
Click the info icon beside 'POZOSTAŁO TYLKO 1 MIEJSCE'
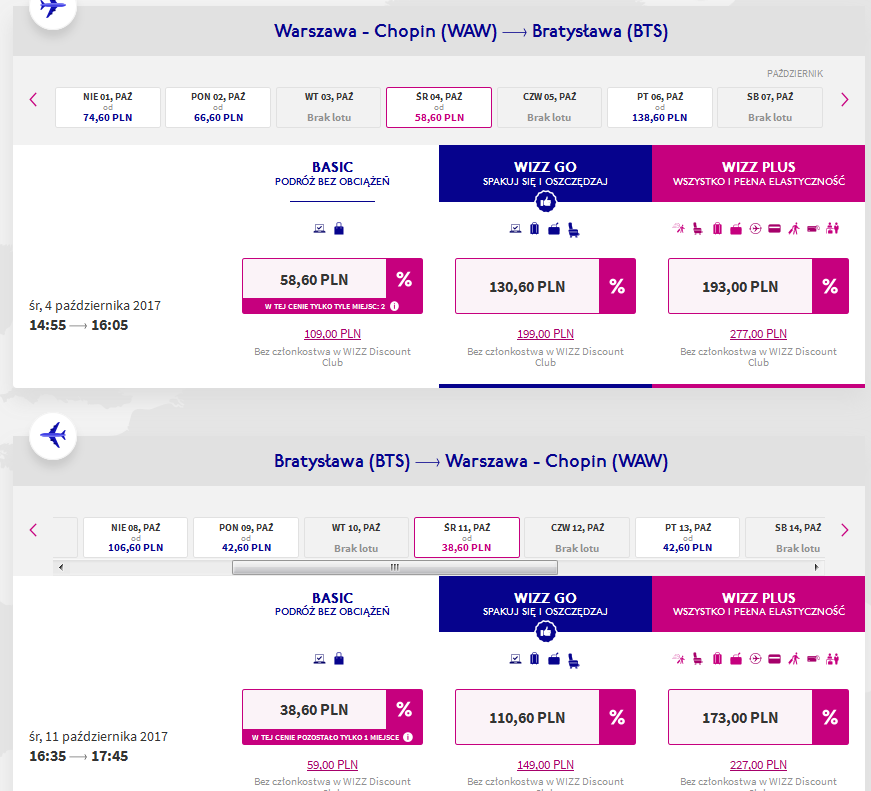408,737
